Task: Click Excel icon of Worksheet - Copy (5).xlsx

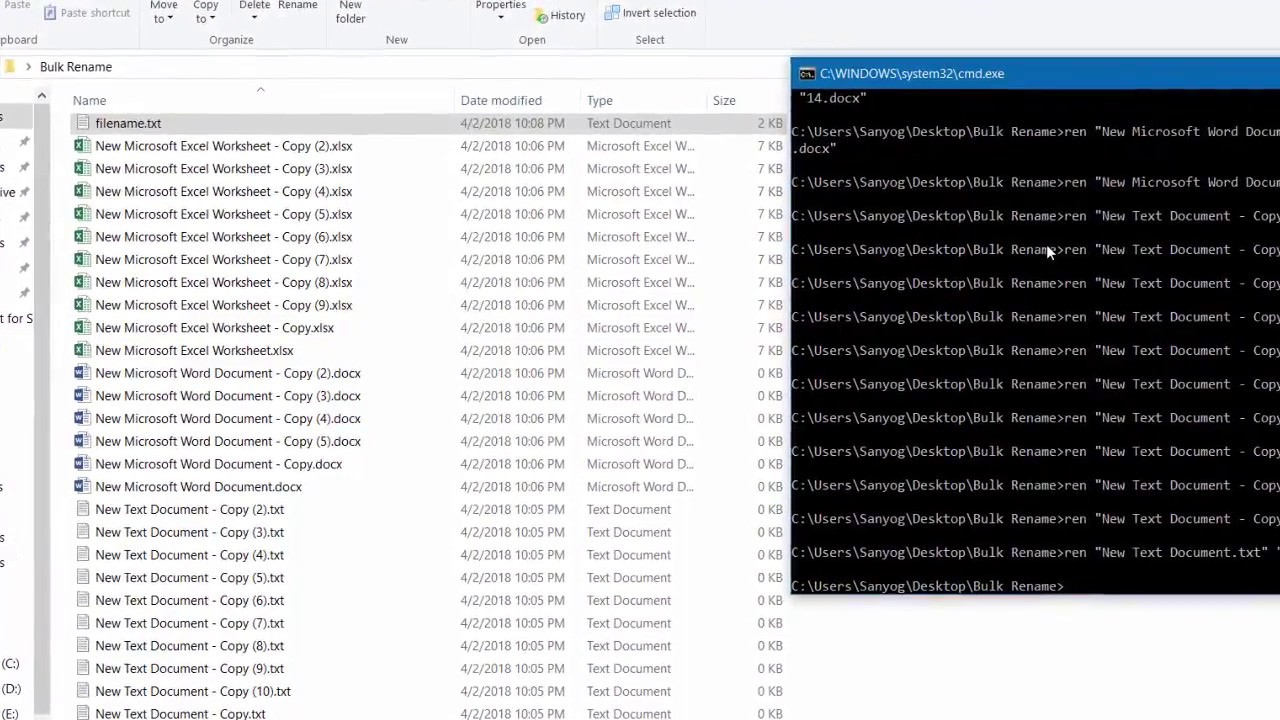Action: coord(82,214)
